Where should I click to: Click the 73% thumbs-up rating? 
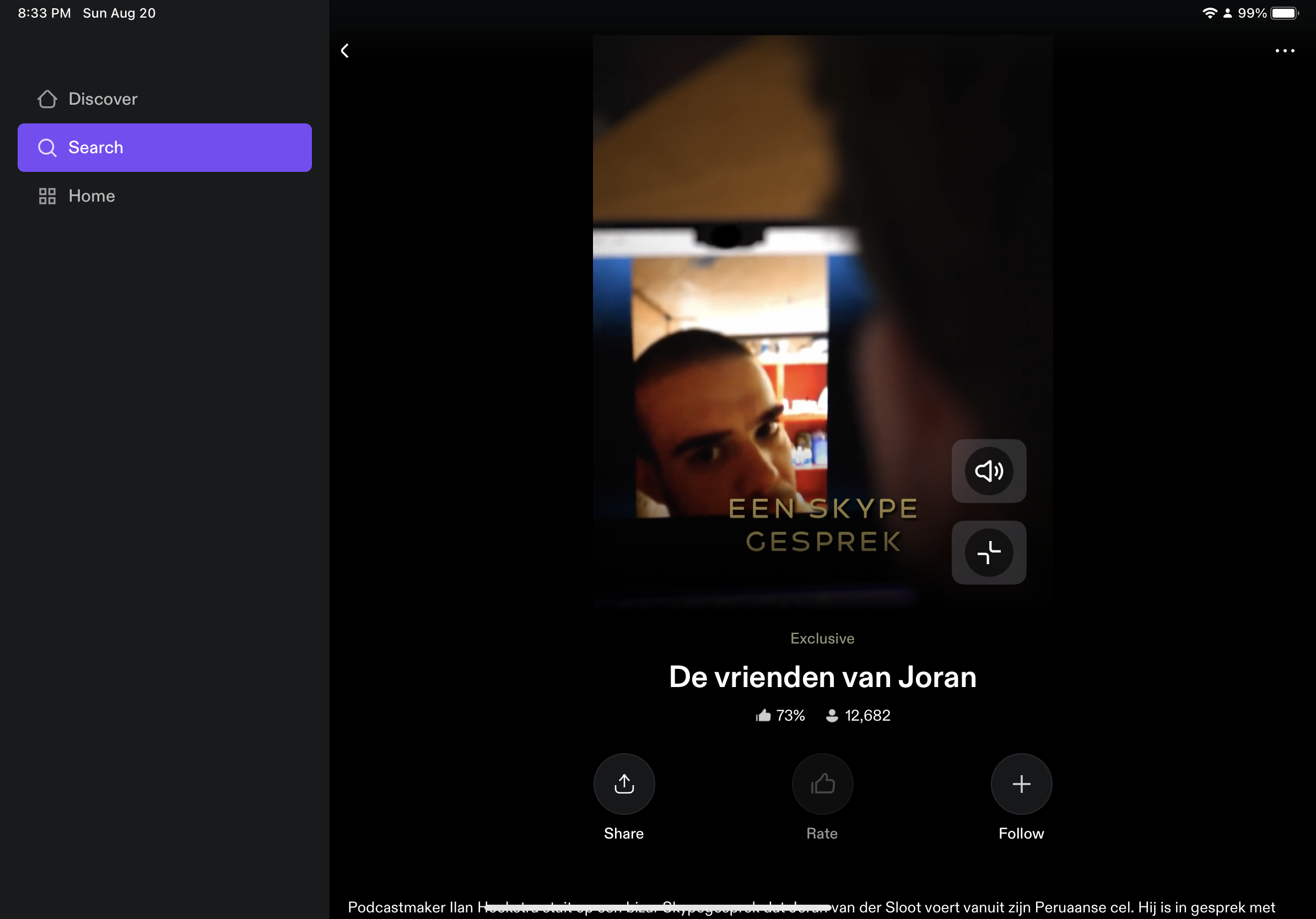[781, 716]
